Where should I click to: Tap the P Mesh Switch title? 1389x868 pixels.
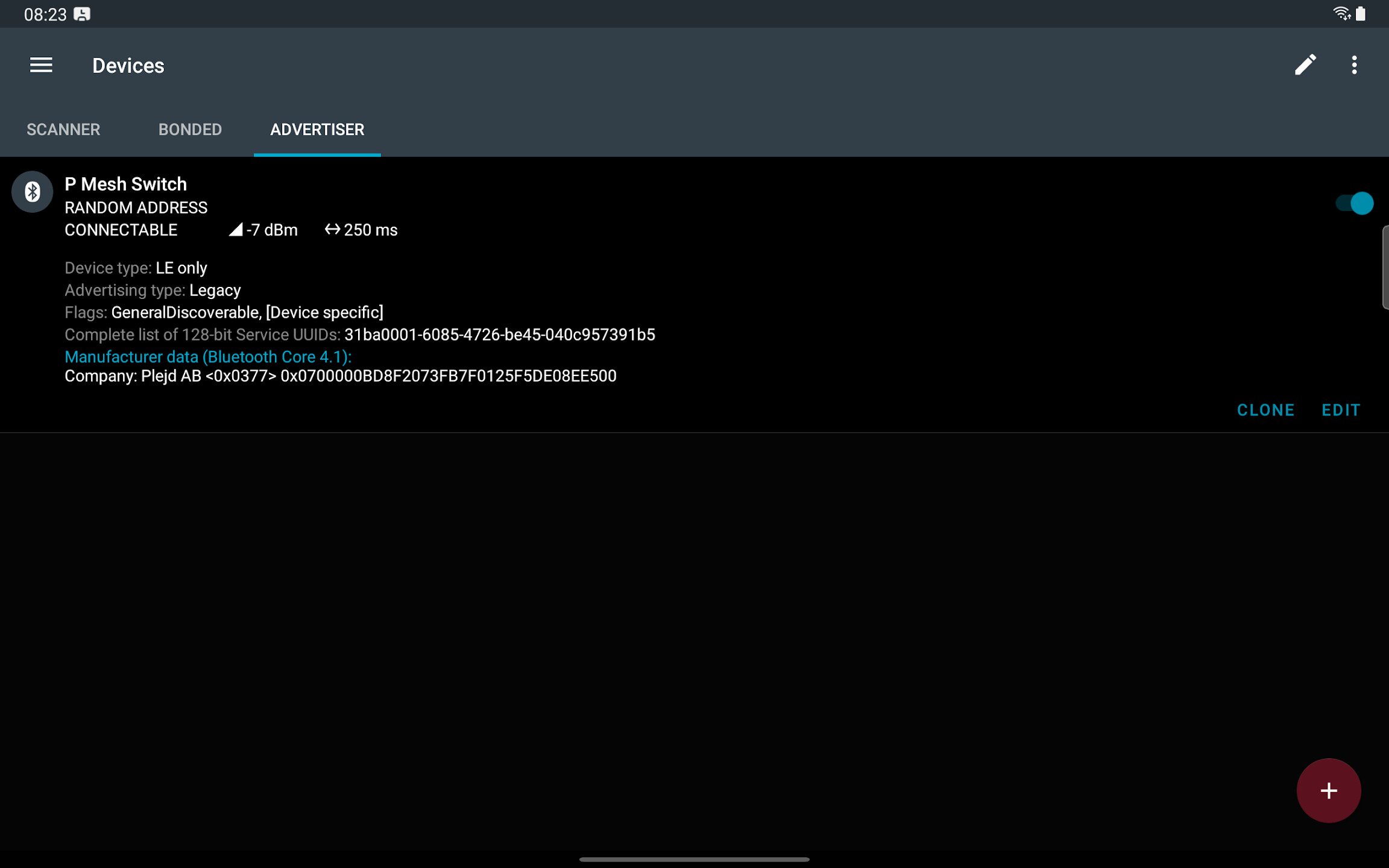[x=125, y=184]
